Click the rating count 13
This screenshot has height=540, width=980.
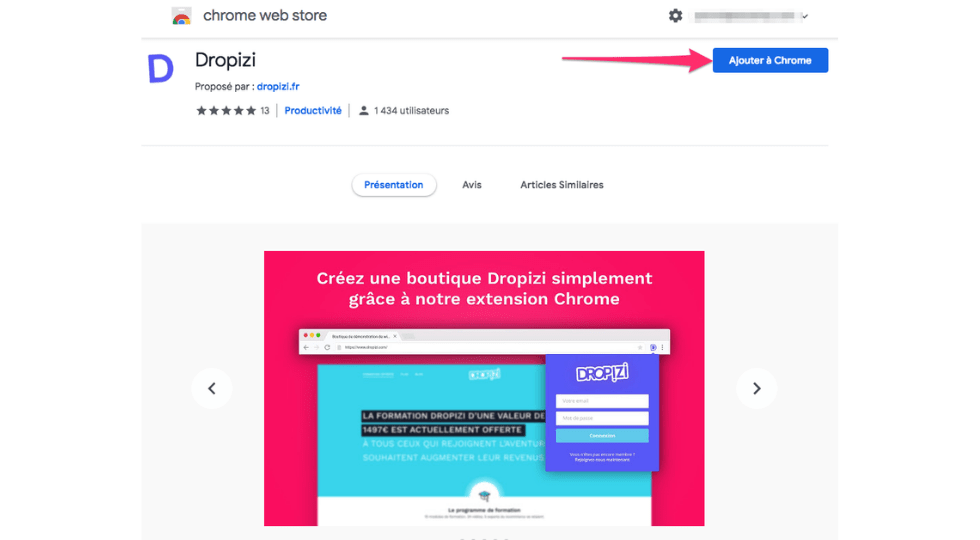pyautogui.click(x=265, y=111)
